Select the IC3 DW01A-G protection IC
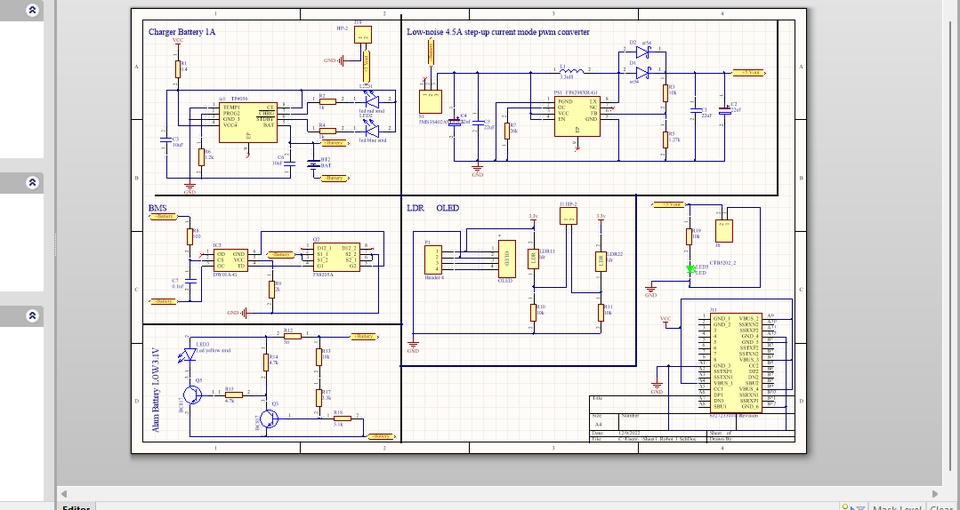Screen dimensions: 960x510 click(x=231, y=260)
